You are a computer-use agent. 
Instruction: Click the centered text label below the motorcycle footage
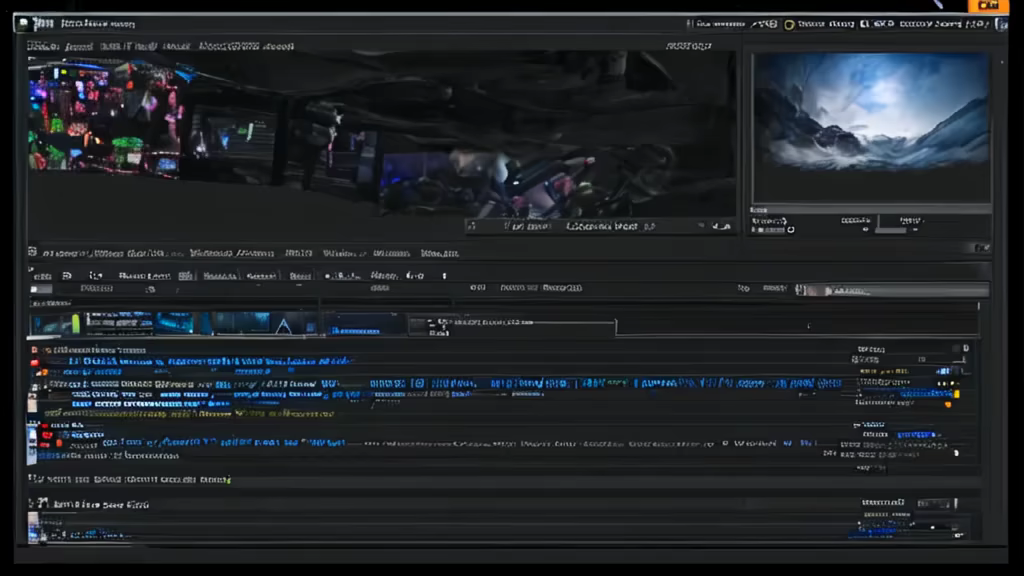point(602,227)
